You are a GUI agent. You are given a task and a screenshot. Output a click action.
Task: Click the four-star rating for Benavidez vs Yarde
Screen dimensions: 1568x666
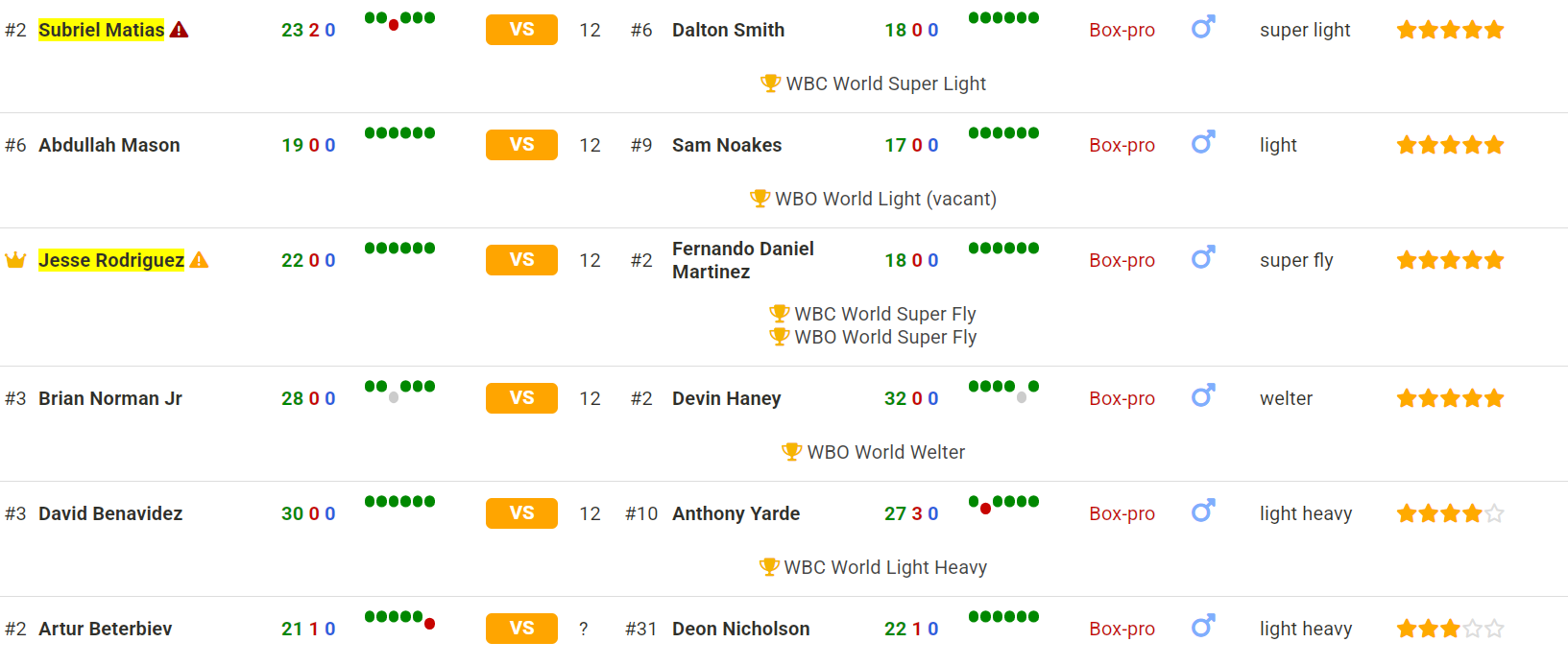click(x=1450, y=513)
